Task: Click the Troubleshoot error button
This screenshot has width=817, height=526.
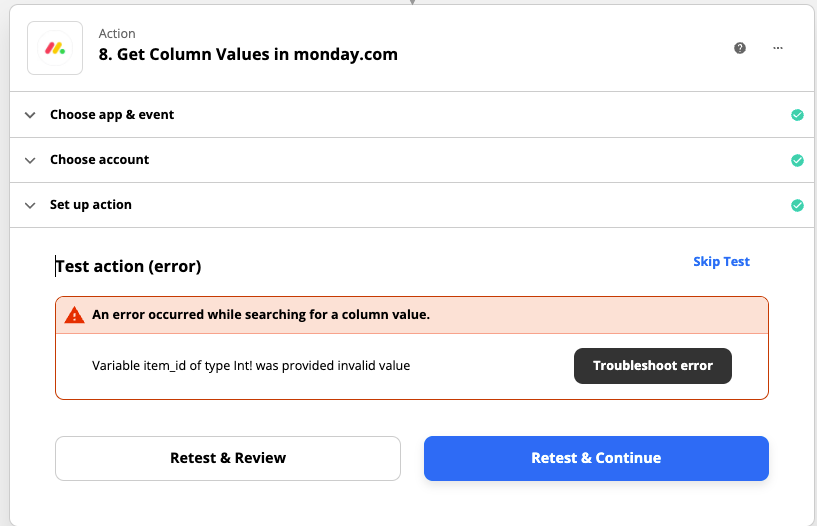Action: 653,366
